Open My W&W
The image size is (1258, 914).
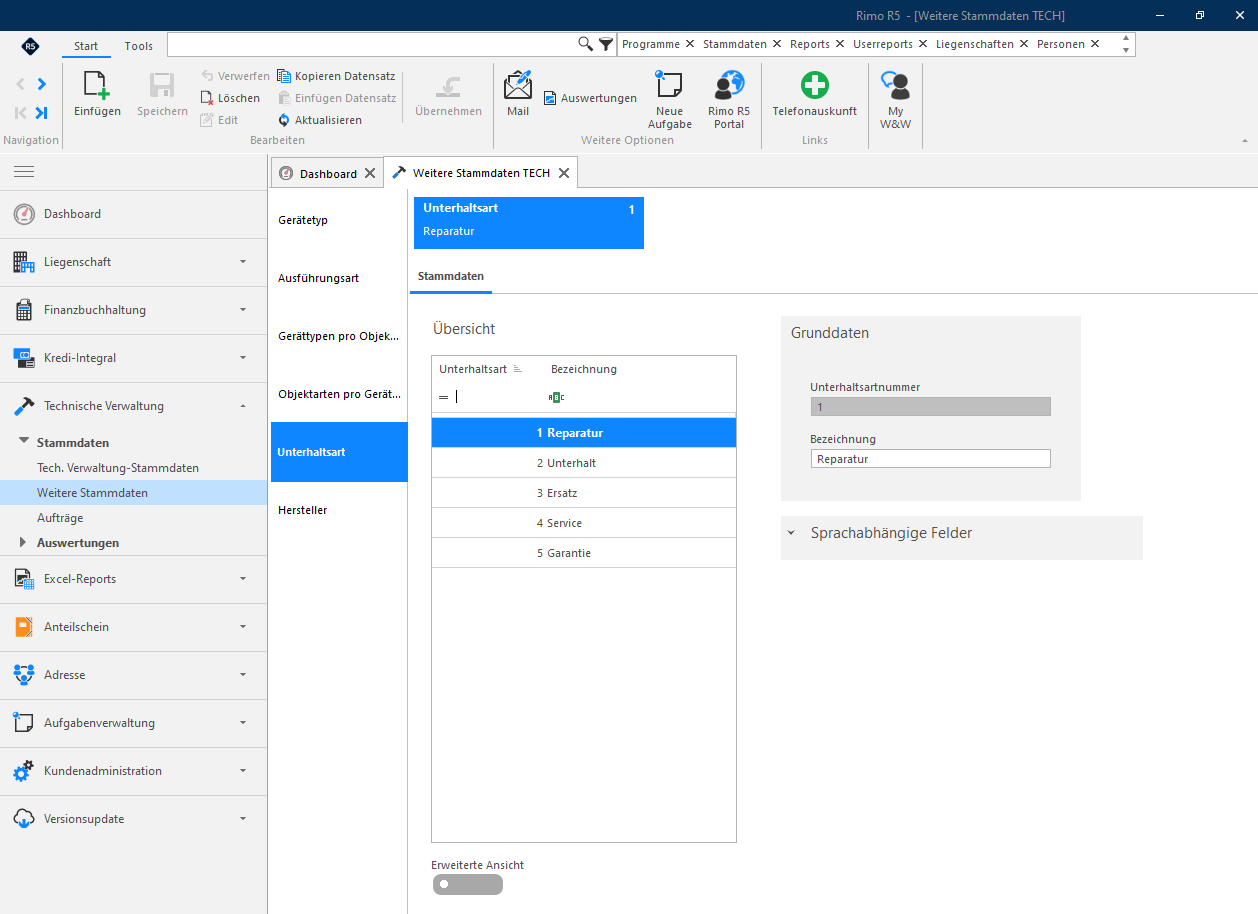tap(895, 100)
